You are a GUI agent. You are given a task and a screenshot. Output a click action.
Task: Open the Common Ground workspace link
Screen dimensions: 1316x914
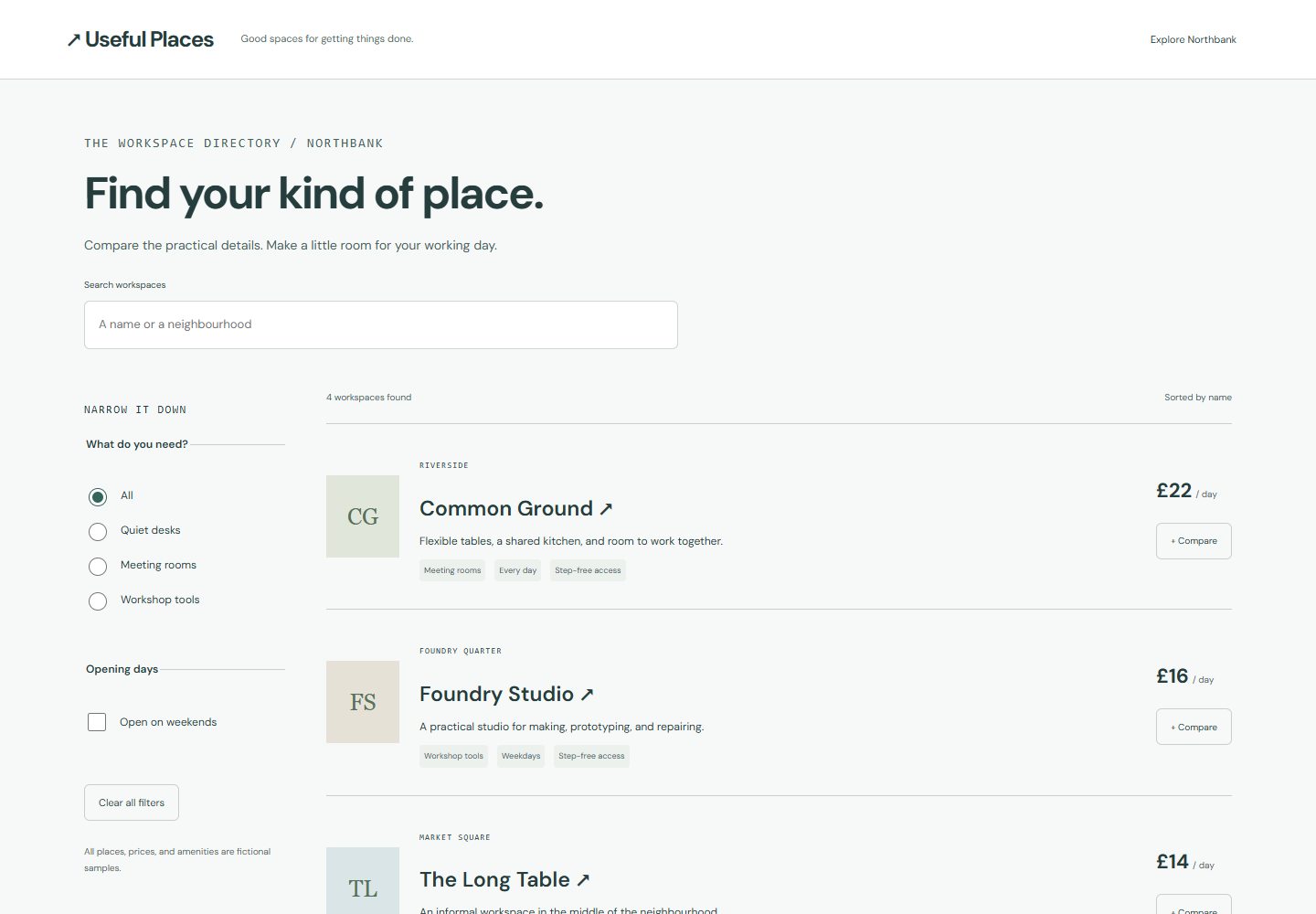pos(516,508)
